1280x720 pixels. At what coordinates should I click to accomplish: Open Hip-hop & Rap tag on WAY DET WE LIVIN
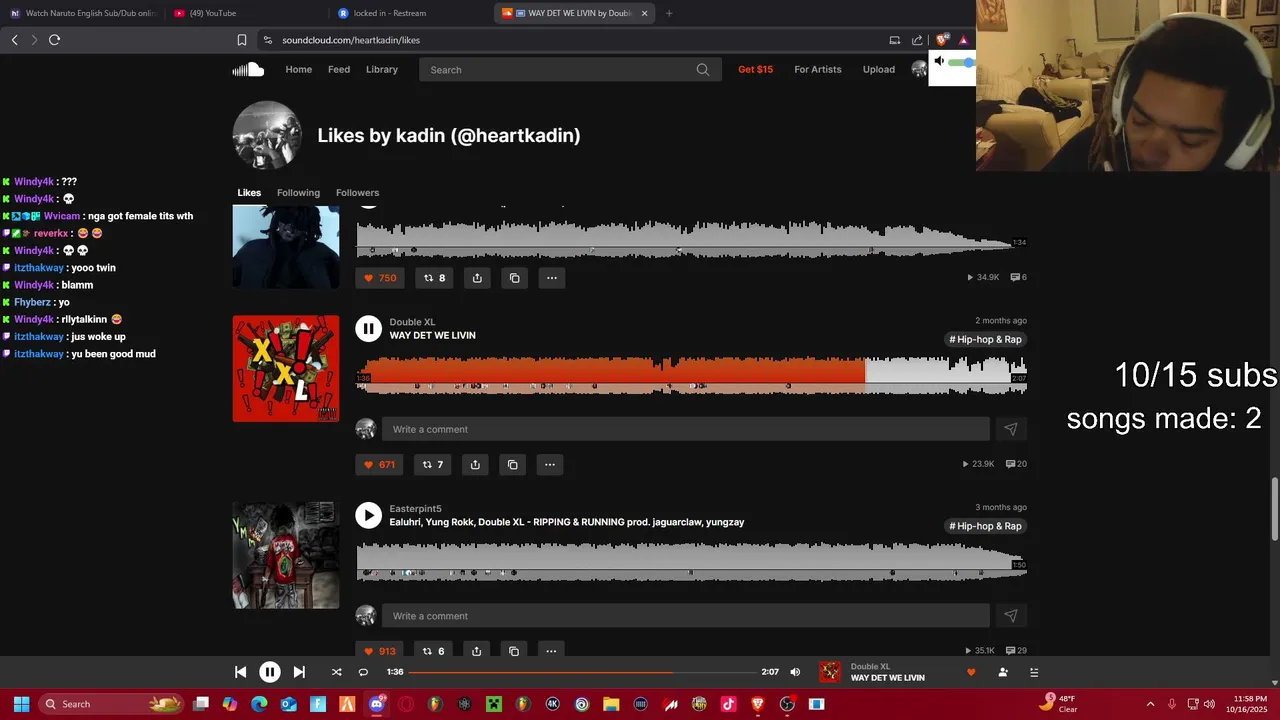click(x=985, y=339)
